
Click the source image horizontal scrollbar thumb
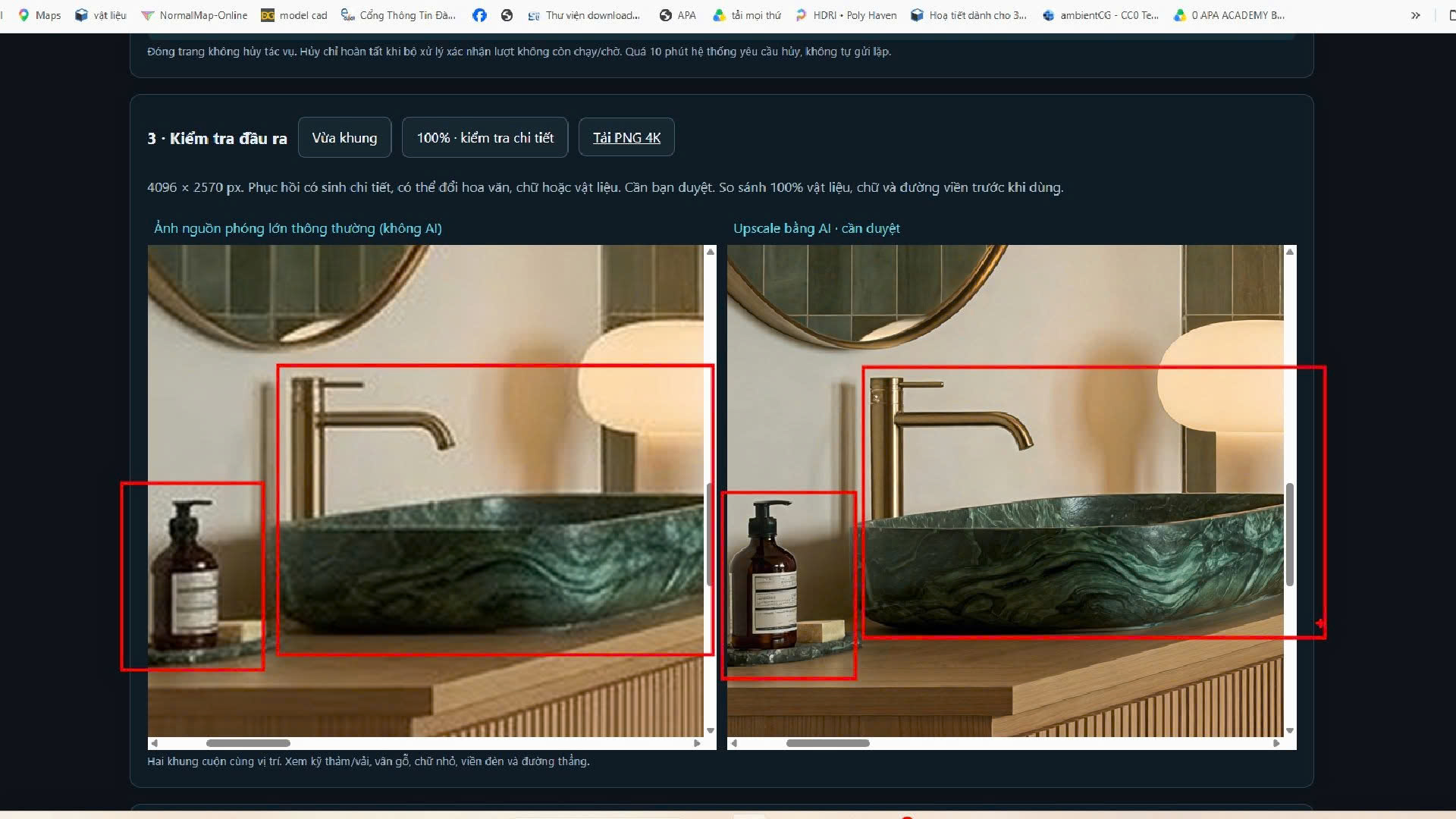[x=248, y=743]
